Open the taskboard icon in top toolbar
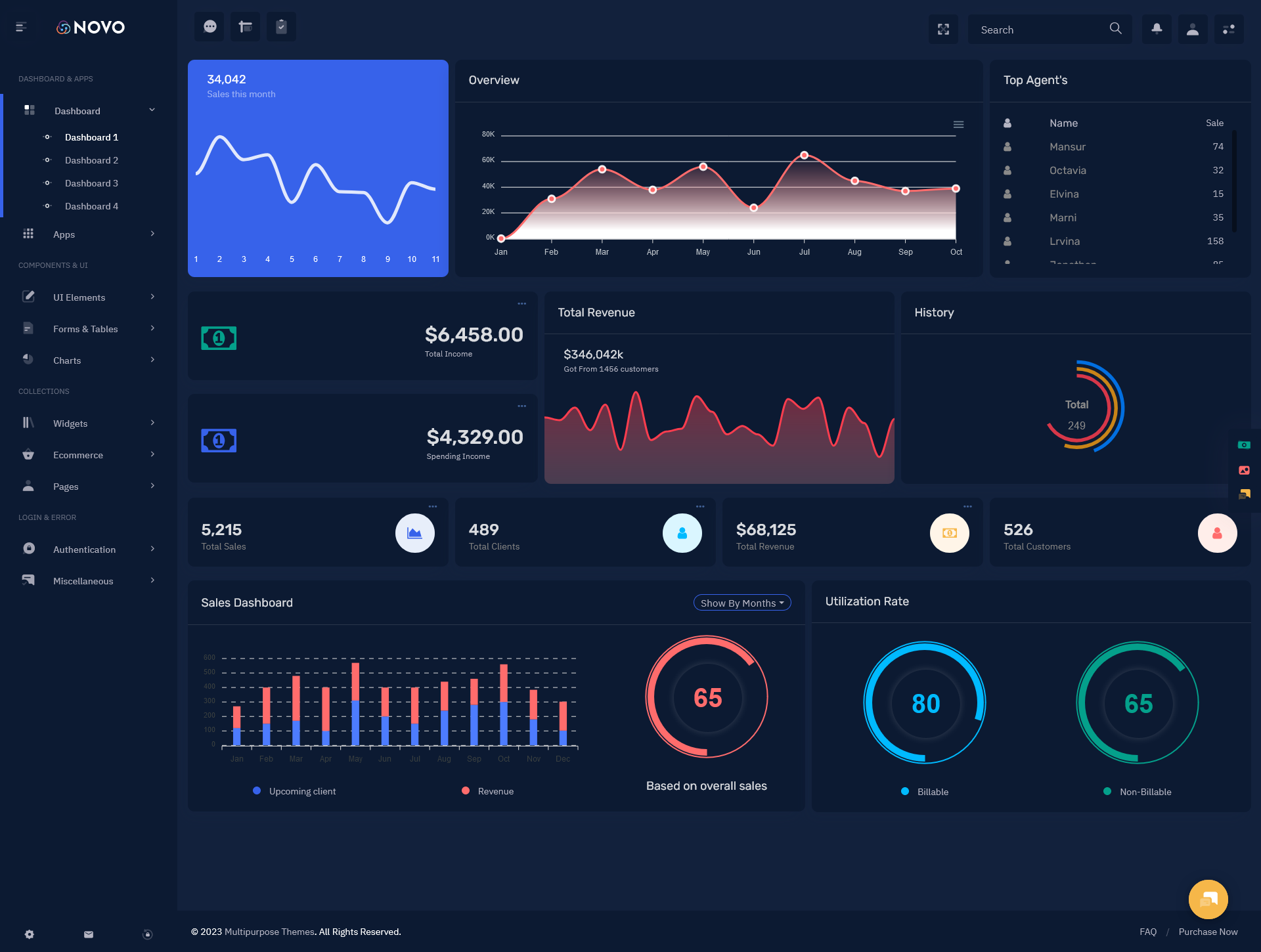The height and width of the screenshot is (952, 1261). coord(245,27)
